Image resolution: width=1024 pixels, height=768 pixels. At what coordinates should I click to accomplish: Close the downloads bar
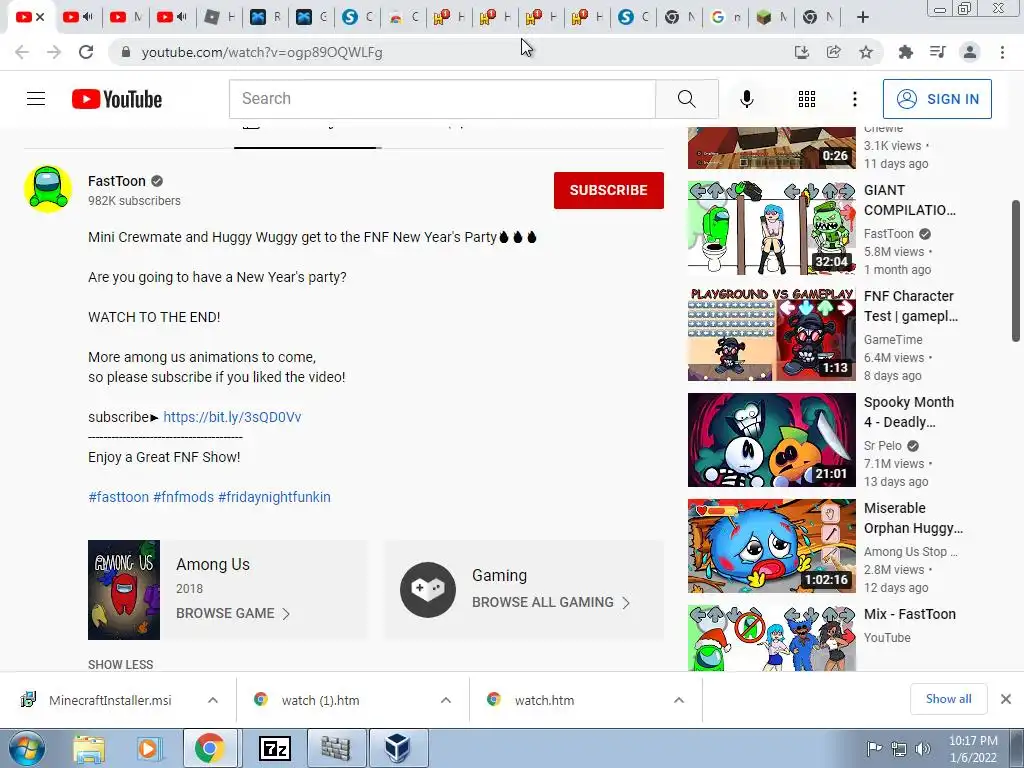[x=1006, y=699]
